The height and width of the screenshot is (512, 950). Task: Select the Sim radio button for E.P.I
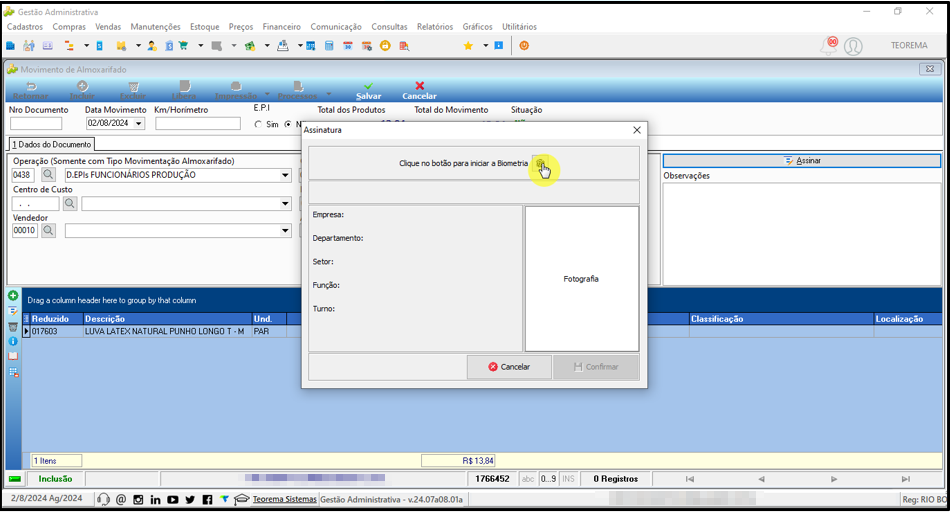click(x=259, y=124)
